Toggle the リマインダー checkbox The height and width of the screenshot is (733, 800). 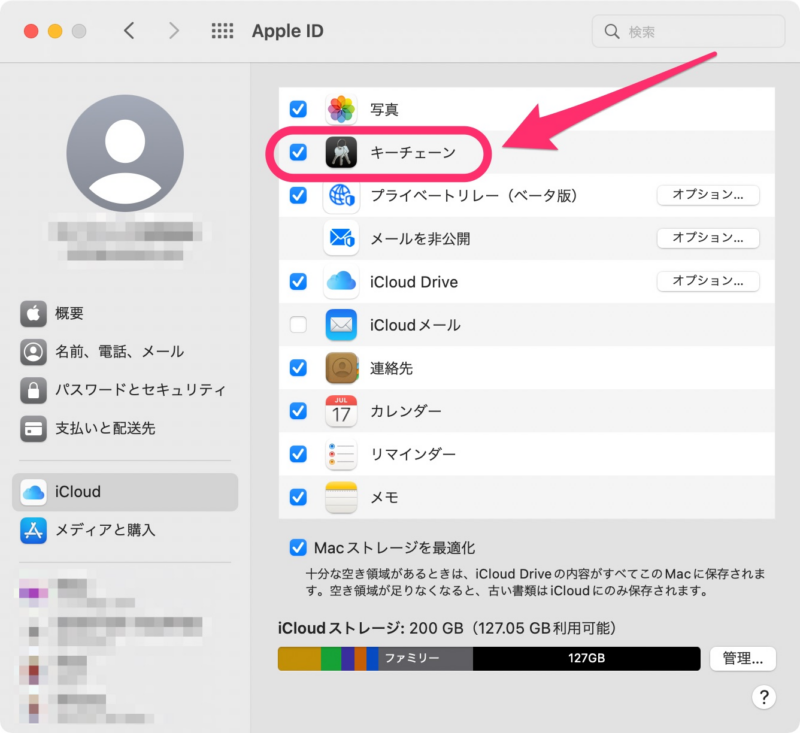pyautogui.click(x=298, y=454)
